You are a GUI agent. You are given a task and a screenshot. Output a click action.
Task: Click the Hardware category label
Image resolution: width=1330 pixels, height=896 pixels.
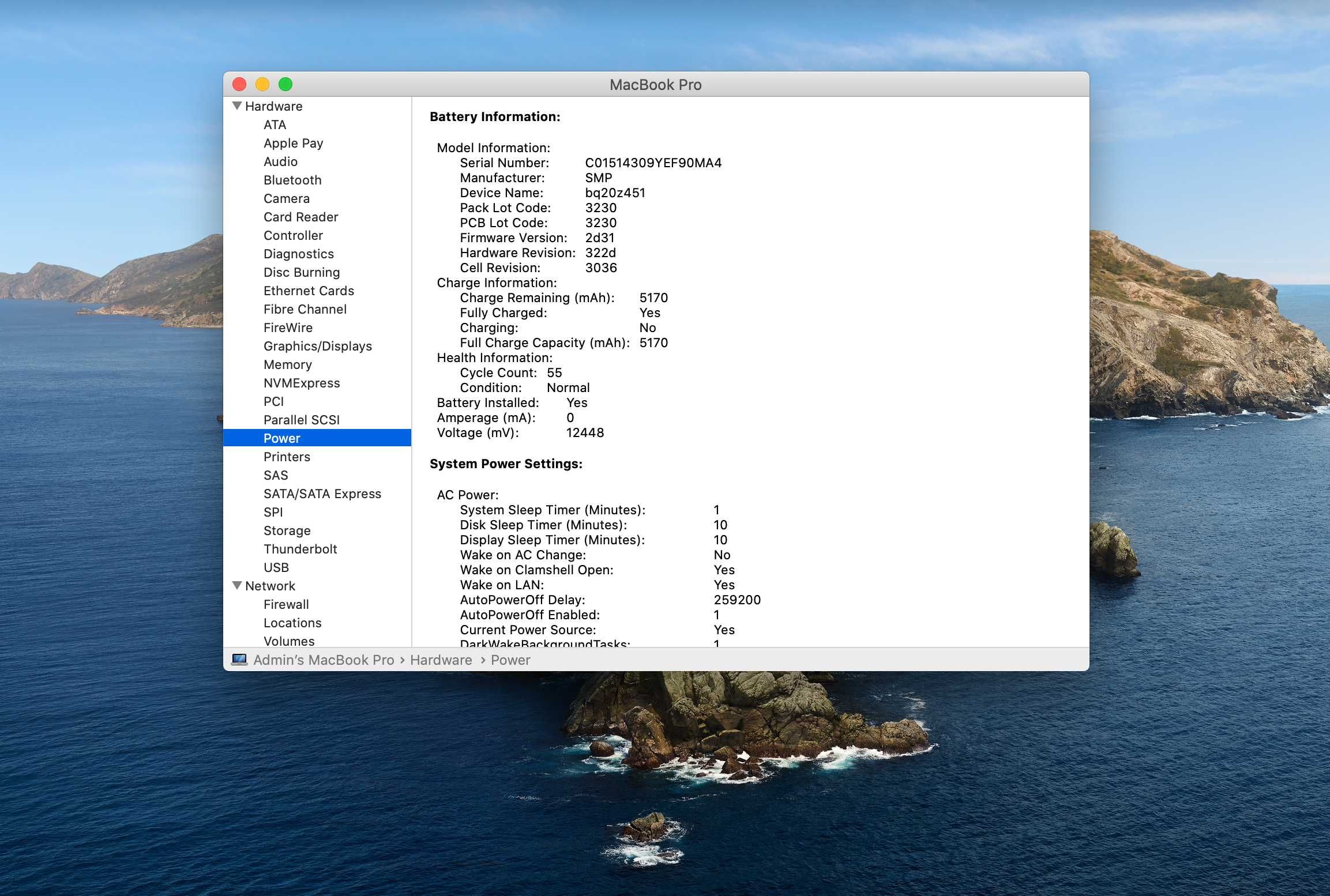coord(273,106)
